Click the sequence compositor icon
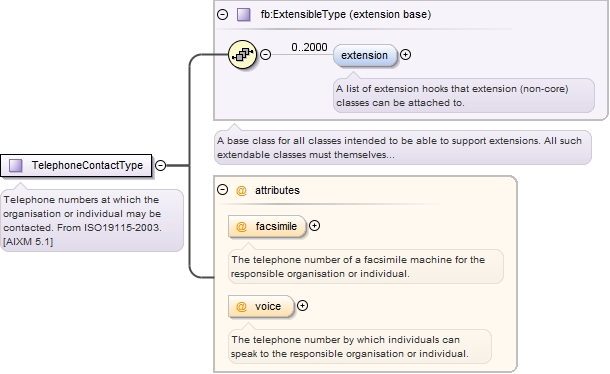This screenshot has width=610, height=374. pyautogui.click(x=242, y=54)
